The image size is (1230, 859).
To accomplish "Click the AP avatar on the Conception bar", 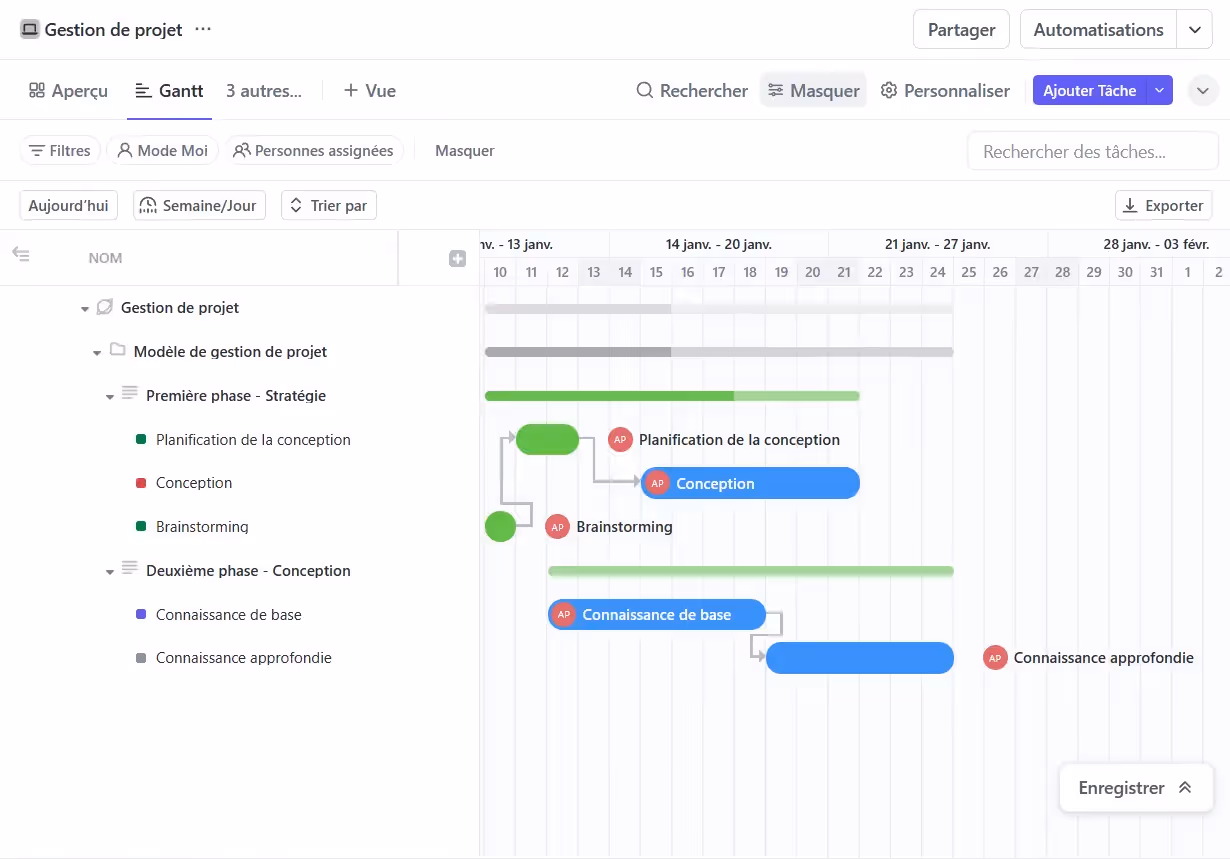I will coord(657,483).
